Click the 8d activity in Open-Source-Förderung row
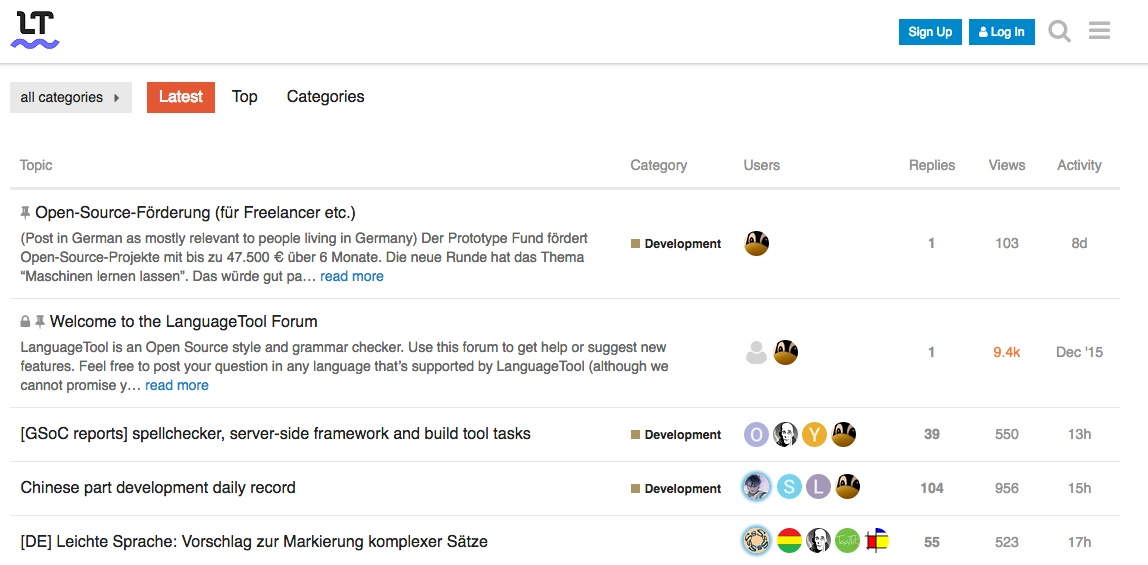1148x565 pixels. coord(1078,243)
